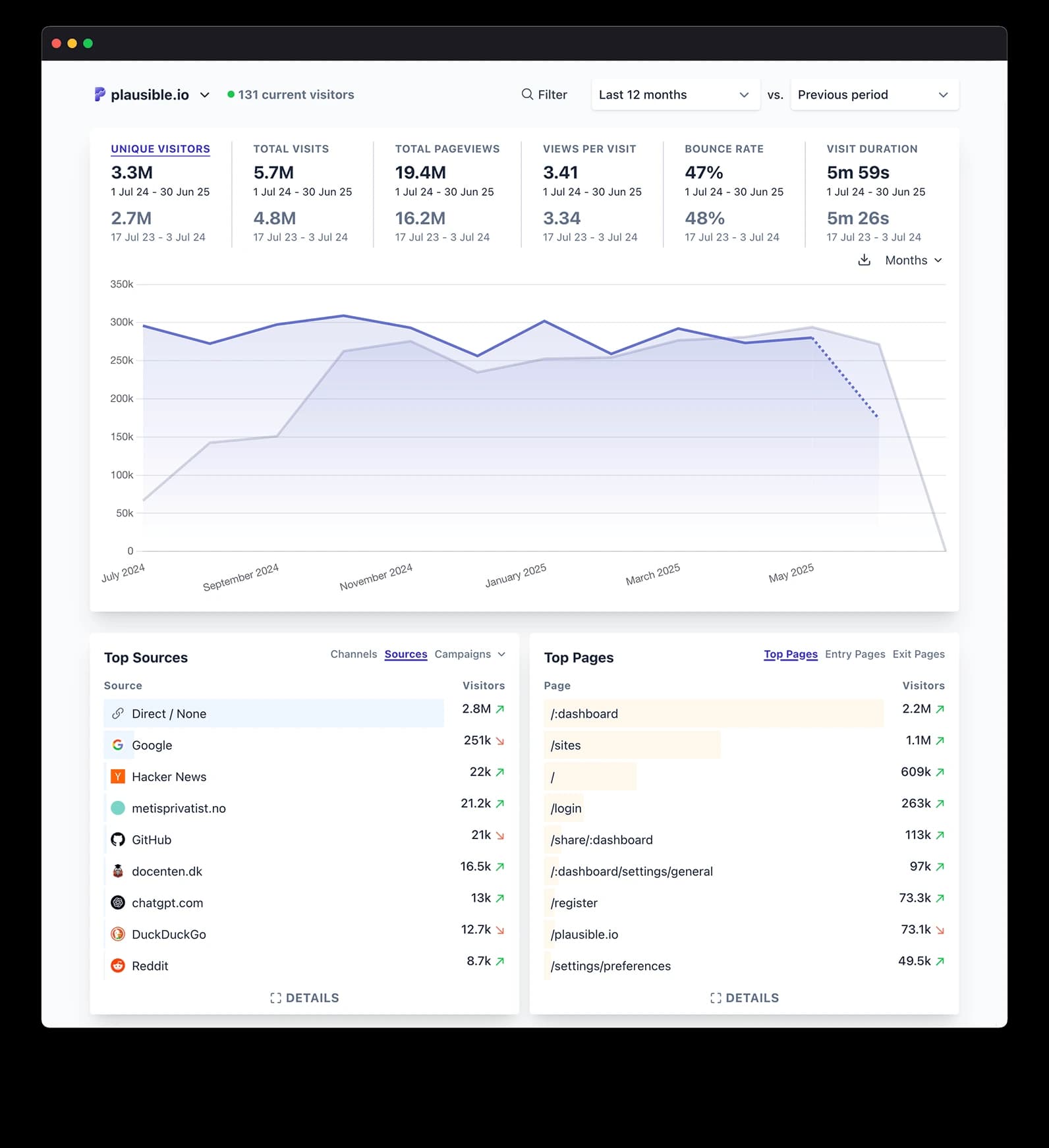
Task: Click the dotted line segment on graph
Action: pos(845,377)
